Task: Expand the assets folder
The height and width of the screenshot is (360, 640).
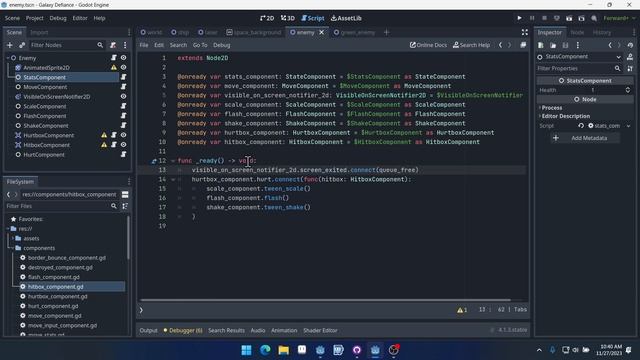Action: pos(13,238)
